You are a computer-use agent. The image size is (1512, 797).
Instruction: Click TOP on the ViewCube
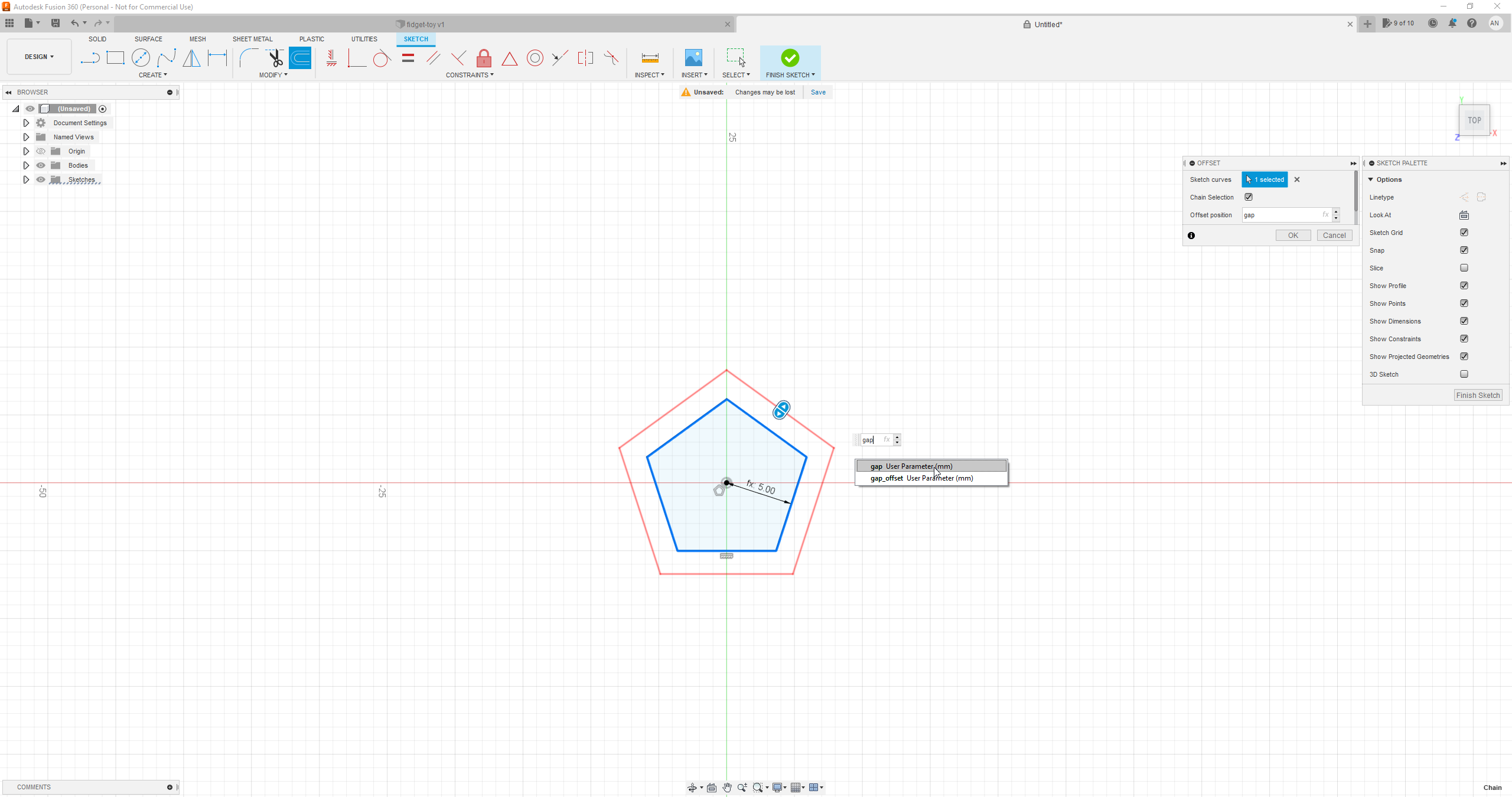pos(1474,120)
